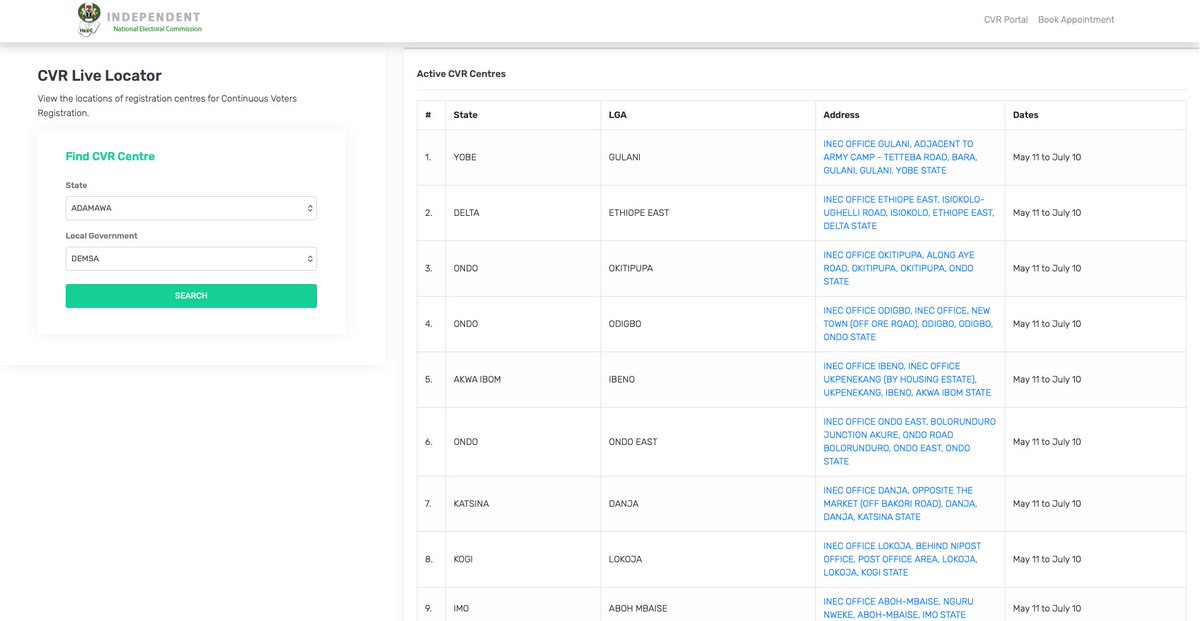Open the INEC Office Danja address link

pyautogui.click(x=900, y=504)
